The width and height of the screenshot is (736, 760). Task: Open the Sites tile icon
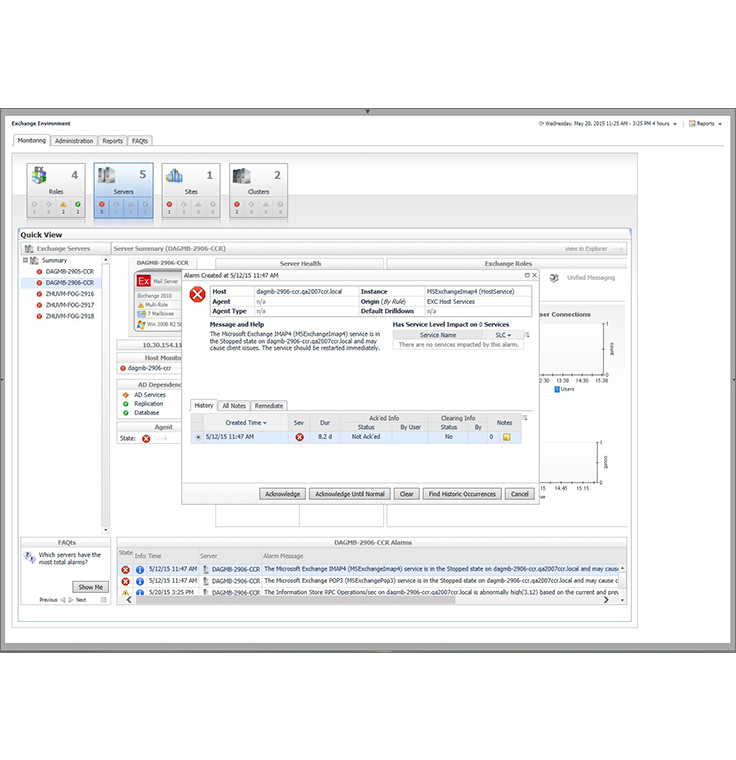(x=174, y=175)
